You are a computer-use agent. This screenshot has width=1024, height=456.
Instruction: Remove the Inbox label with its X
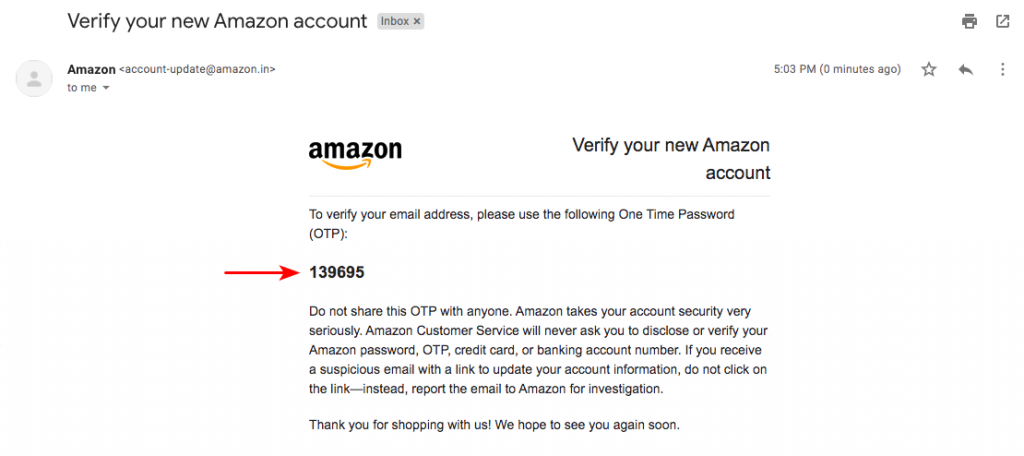[x=417, y=21]
